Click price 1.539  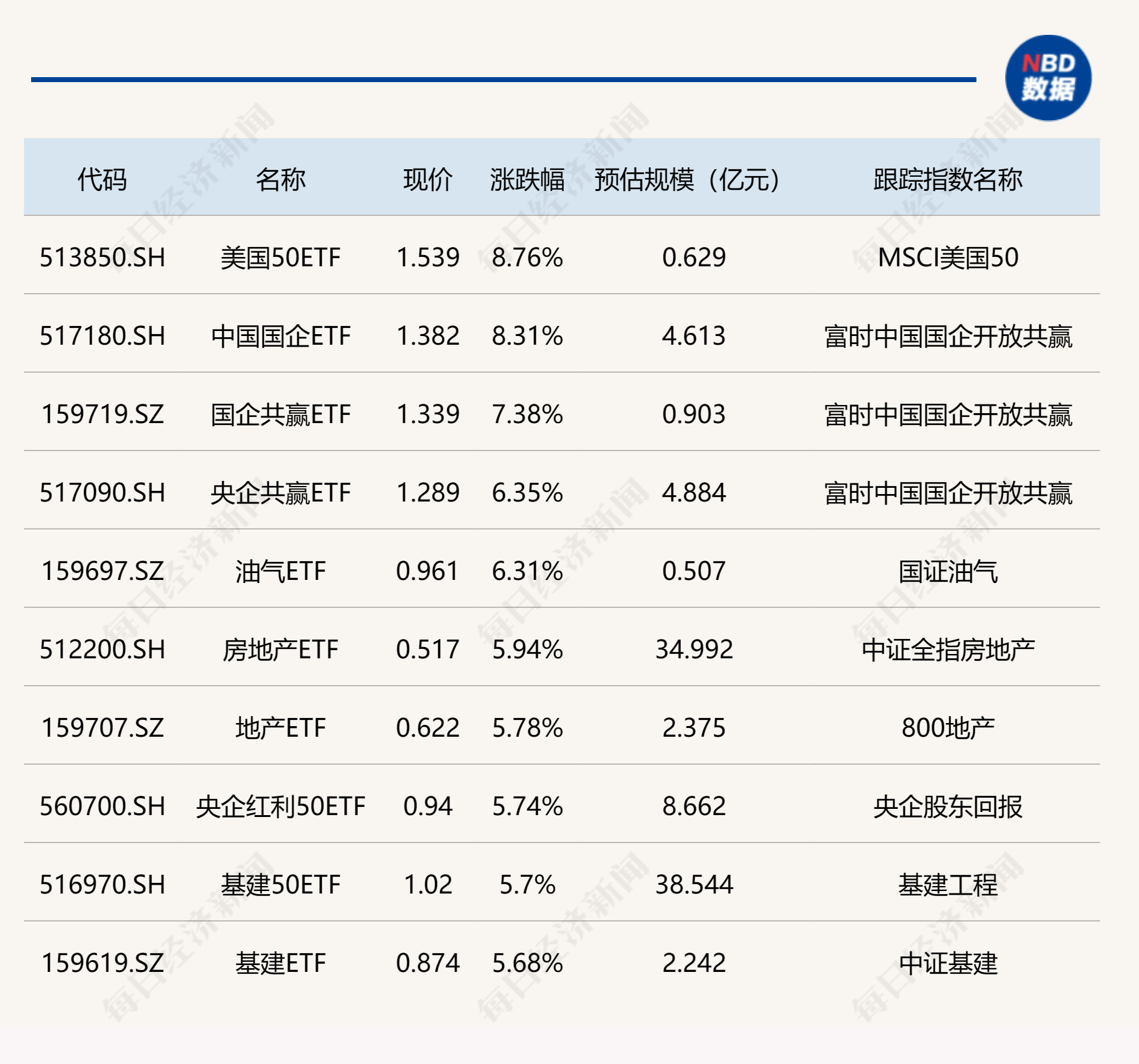tap(428, 258)
